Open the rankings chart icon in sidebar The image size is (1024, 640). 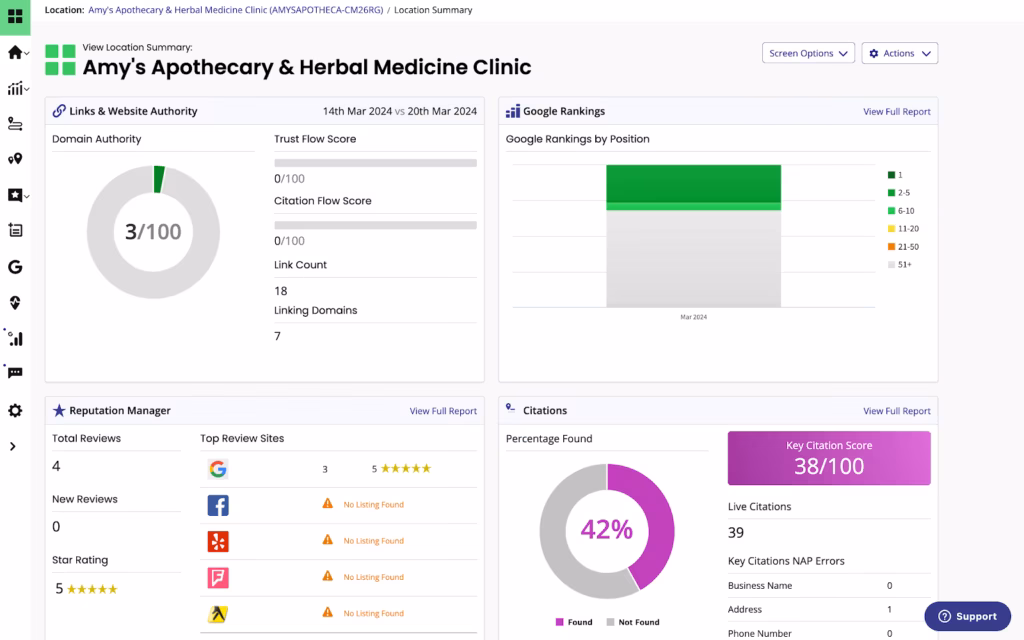point(14,88)
